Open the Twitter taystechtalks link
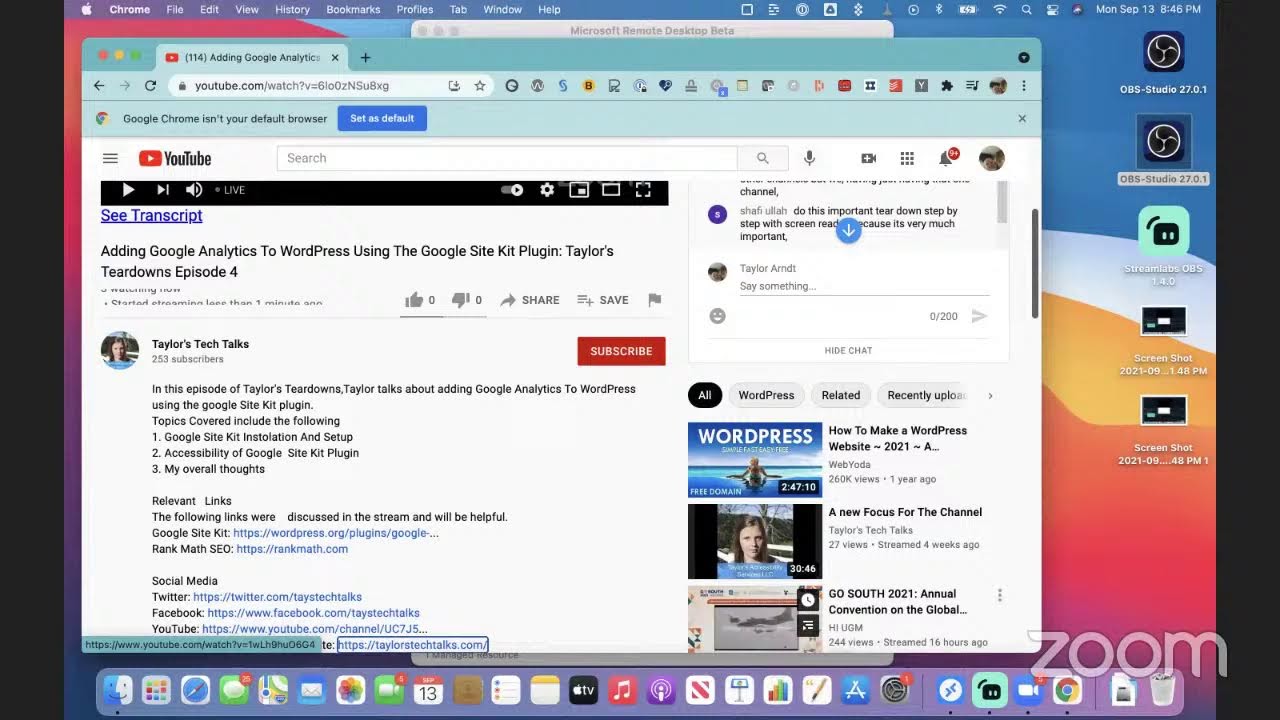The width and height of the screenshot is (1280, 720). 277,597
